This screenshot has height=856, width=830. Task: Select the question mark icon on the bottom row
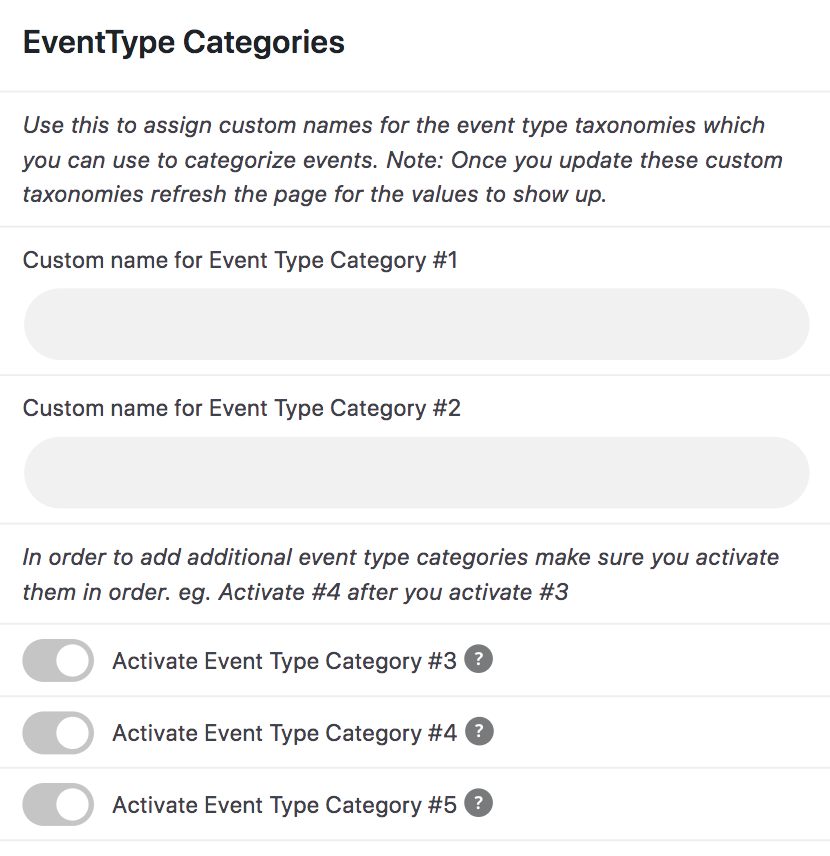pyautogui.click(x=479, y=805)
